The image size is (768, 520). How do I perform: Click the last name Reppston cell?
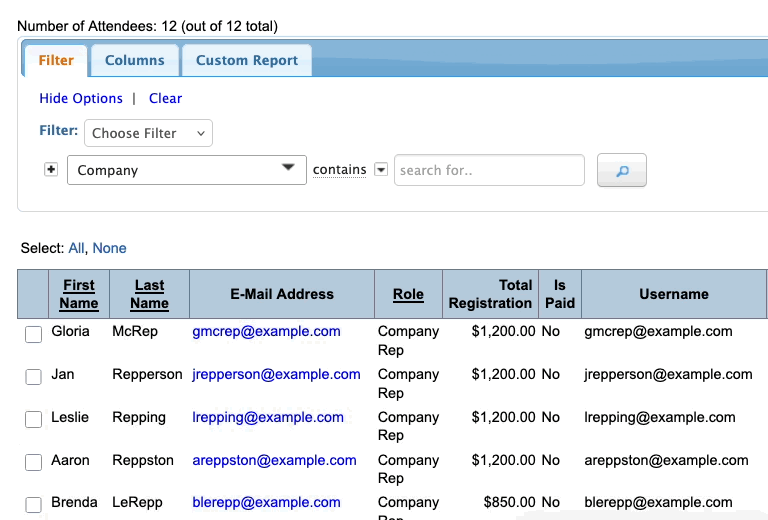point(143,460)
